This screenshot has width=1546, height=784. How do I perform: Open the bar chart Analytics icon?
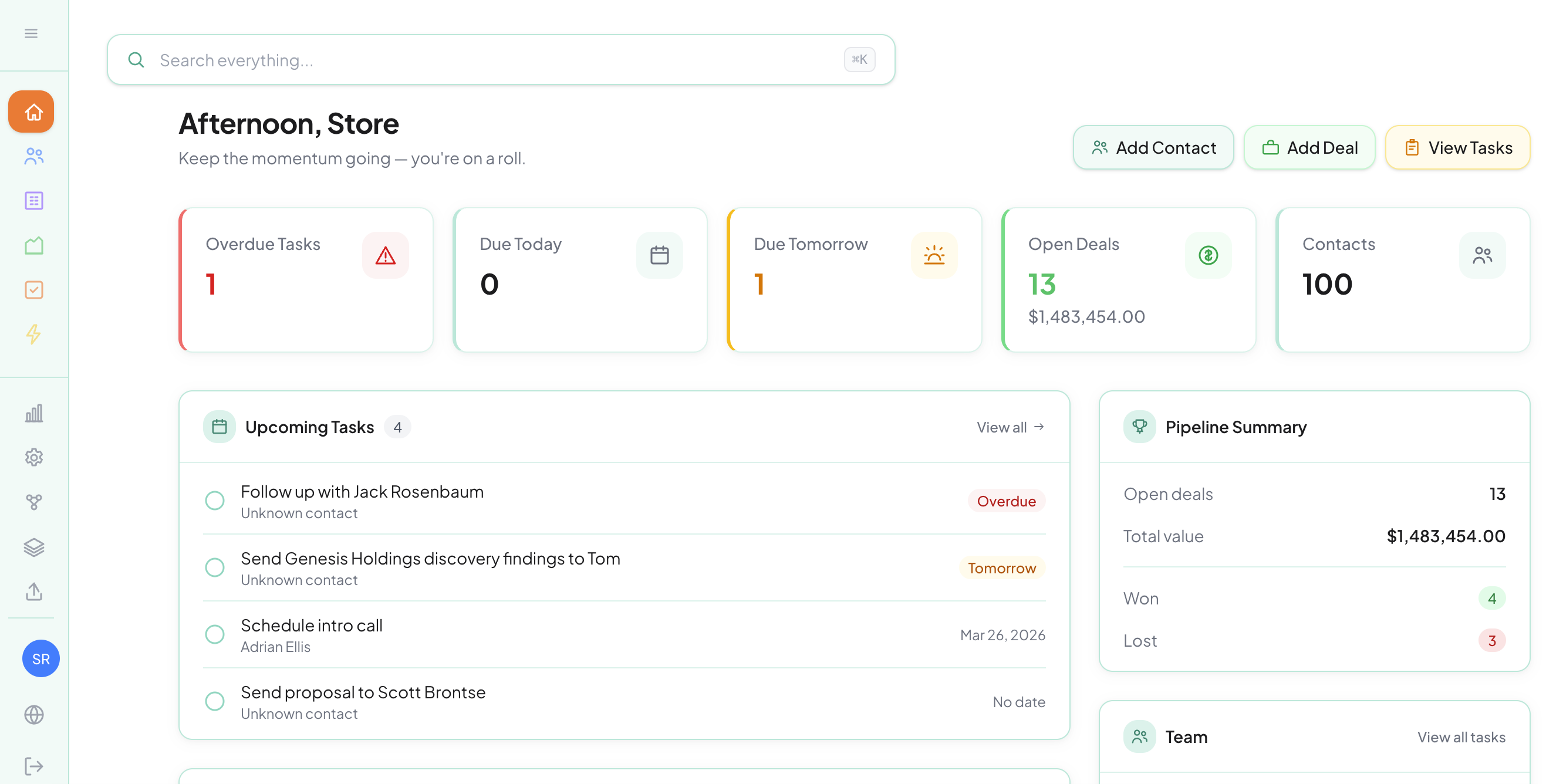click(x=33, y=412)
